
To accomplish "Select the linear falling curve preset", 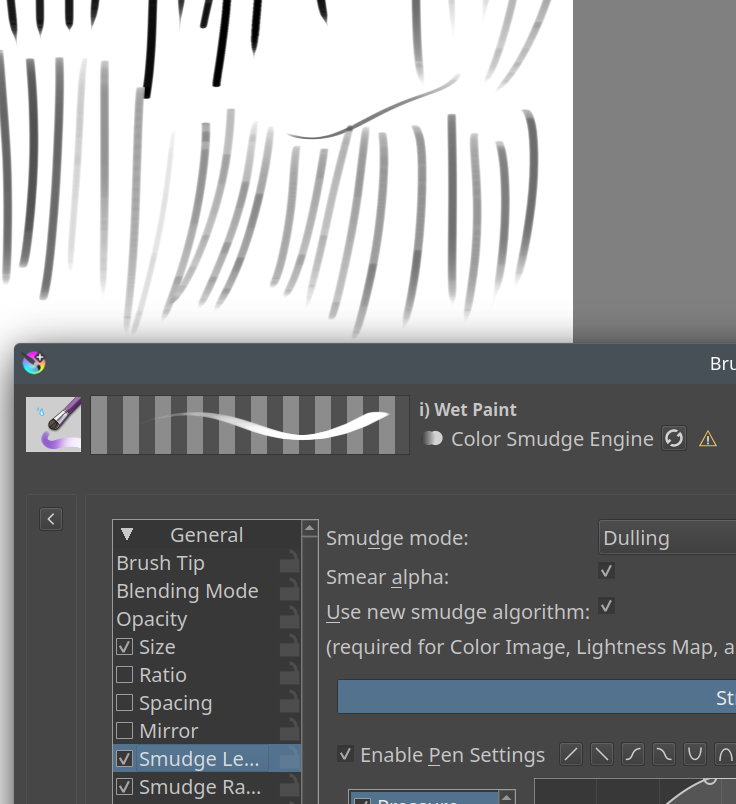I will pyautogui.click(x=602, y=754).
